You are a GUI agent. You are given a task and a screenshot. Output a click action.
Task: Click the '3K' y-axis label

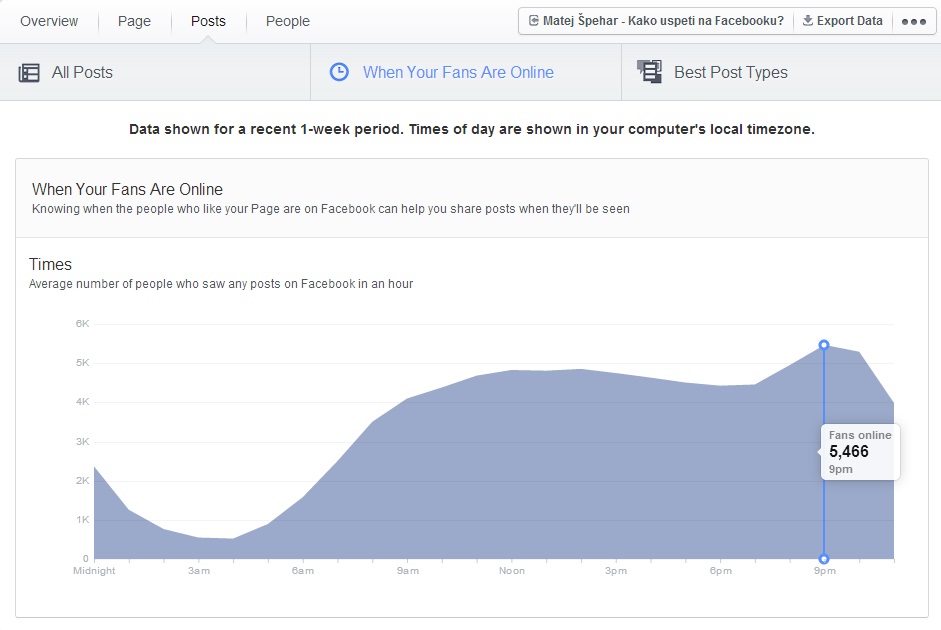click(x=82, y=442)
